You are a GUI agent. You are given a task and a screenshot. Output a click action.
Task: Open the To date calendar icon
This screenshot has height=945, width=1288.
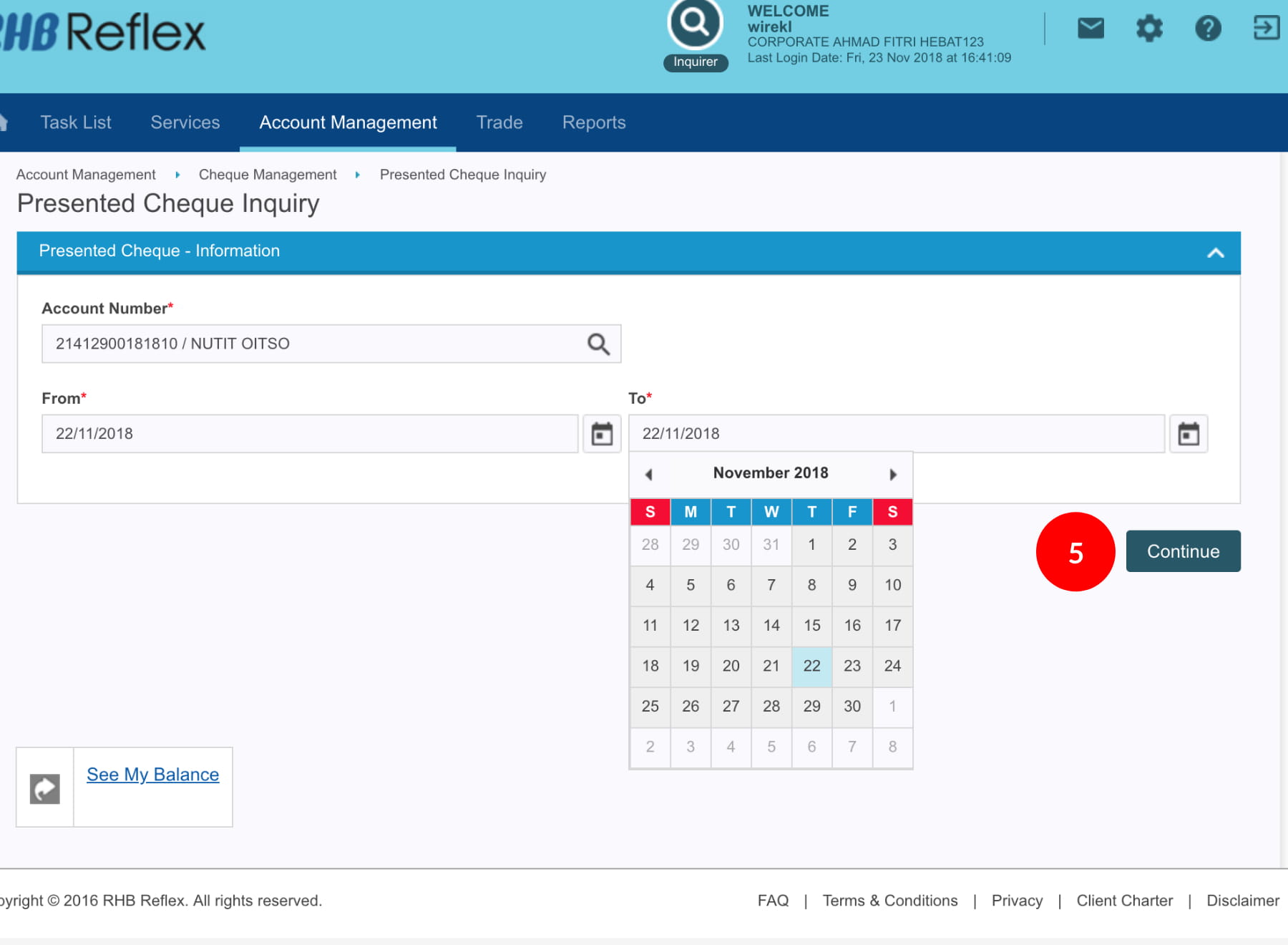pyautogui.click(x=1189, y=434)
